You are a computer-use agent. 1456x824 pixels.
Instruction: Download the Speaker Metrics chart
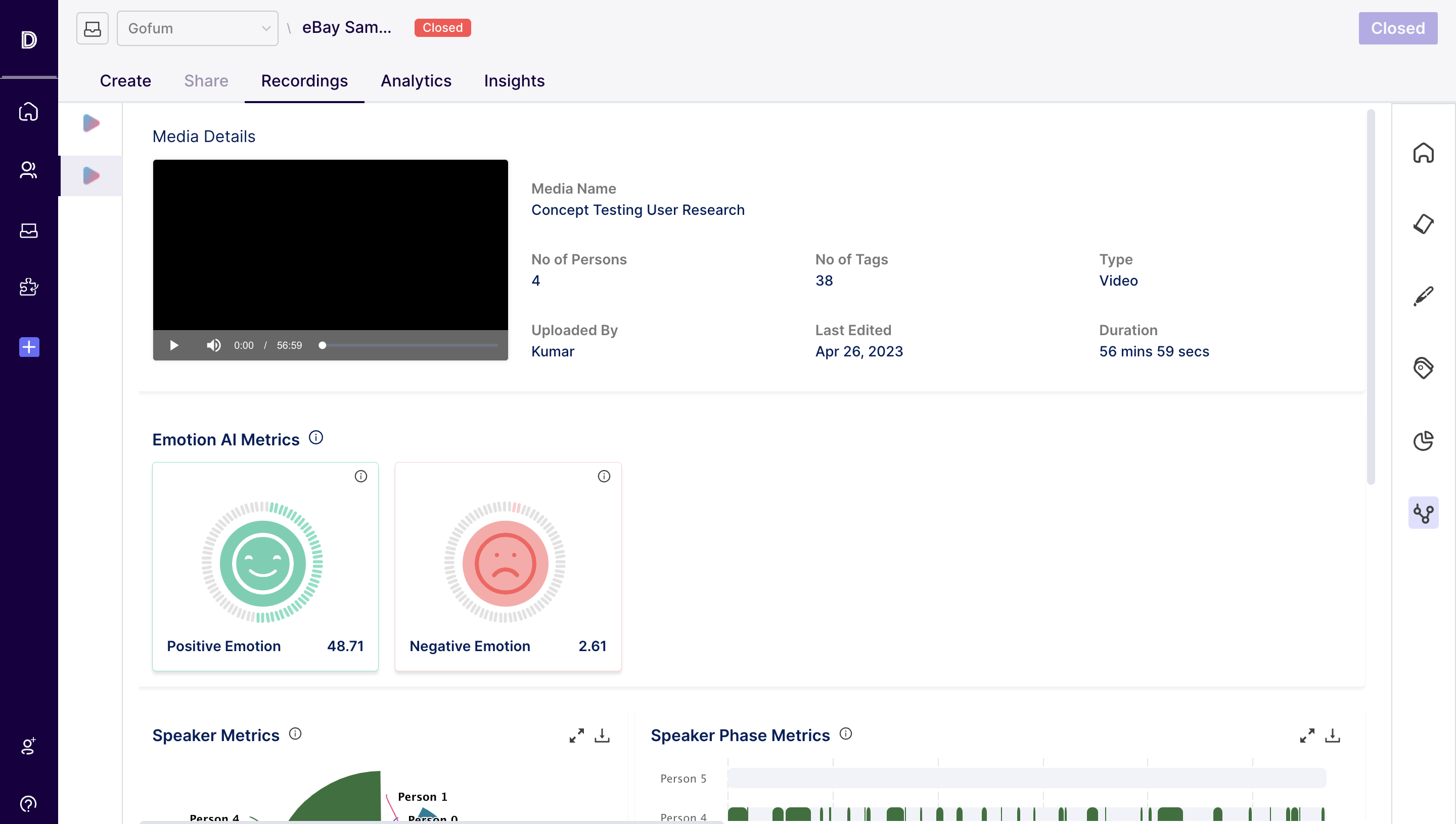click(602, 735)
